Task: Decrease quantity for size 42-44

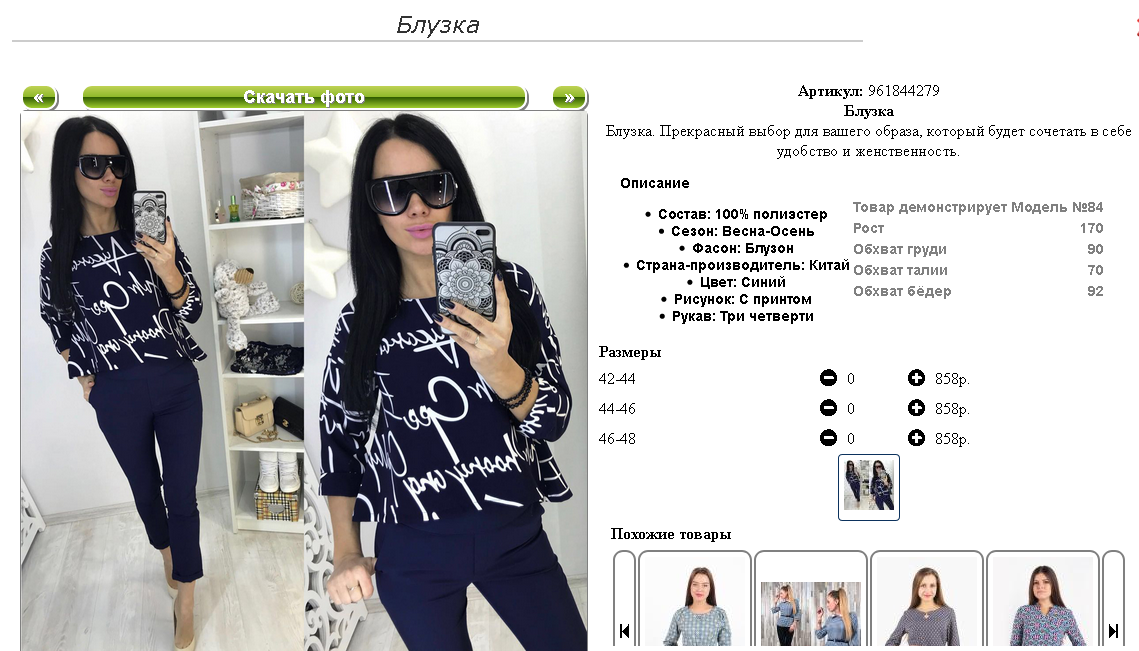Action: coord(828,378)
